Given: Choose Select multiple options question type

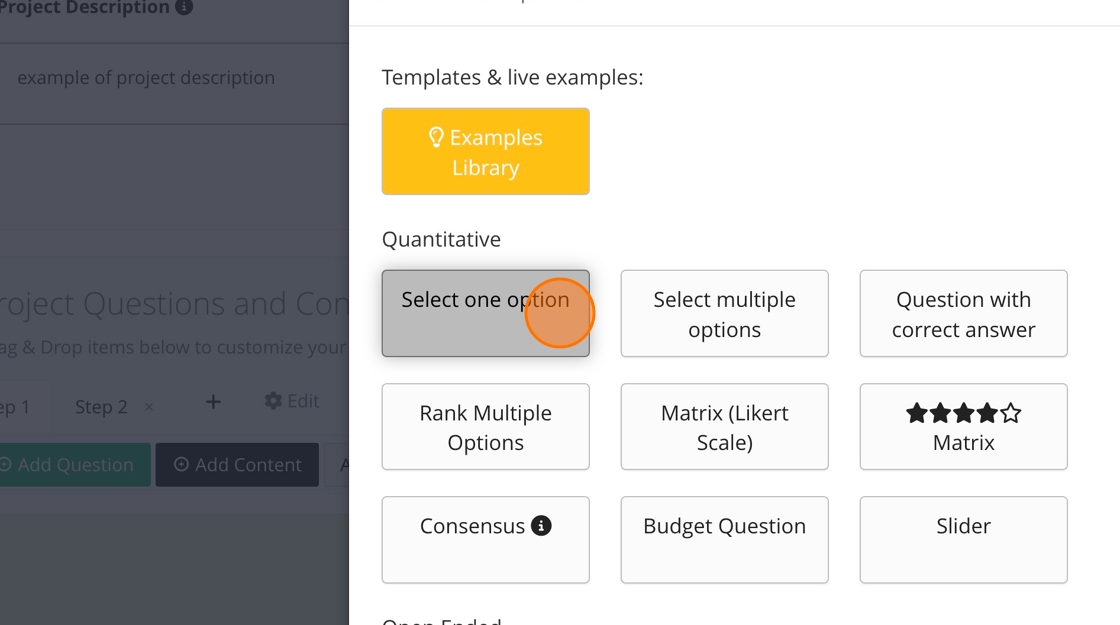Looking at the screenshot, I should 724,313.
